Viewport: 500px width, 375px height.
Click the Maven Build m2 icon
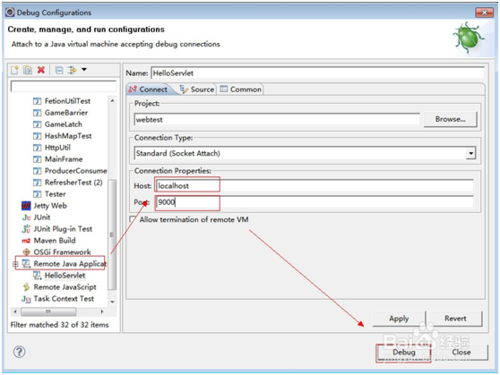(26, 241)
